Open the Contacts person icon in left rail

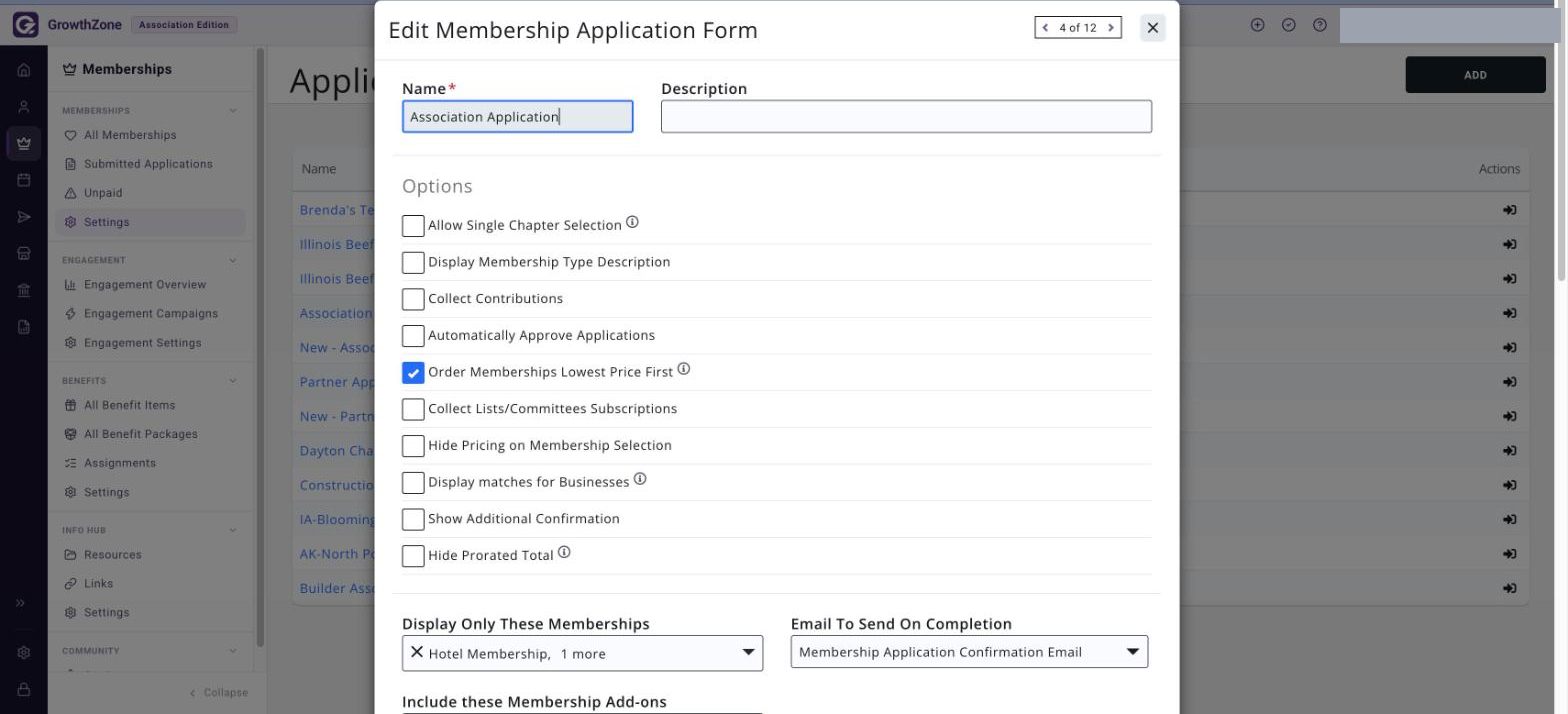24,107
